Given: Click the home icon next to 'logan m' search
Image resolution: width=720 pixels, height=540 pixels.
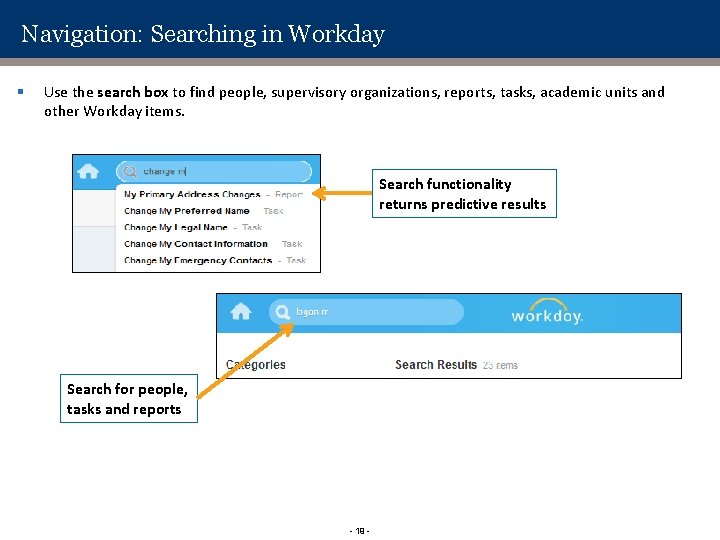Looking at the screenshot, I should [x=241, y=312].
